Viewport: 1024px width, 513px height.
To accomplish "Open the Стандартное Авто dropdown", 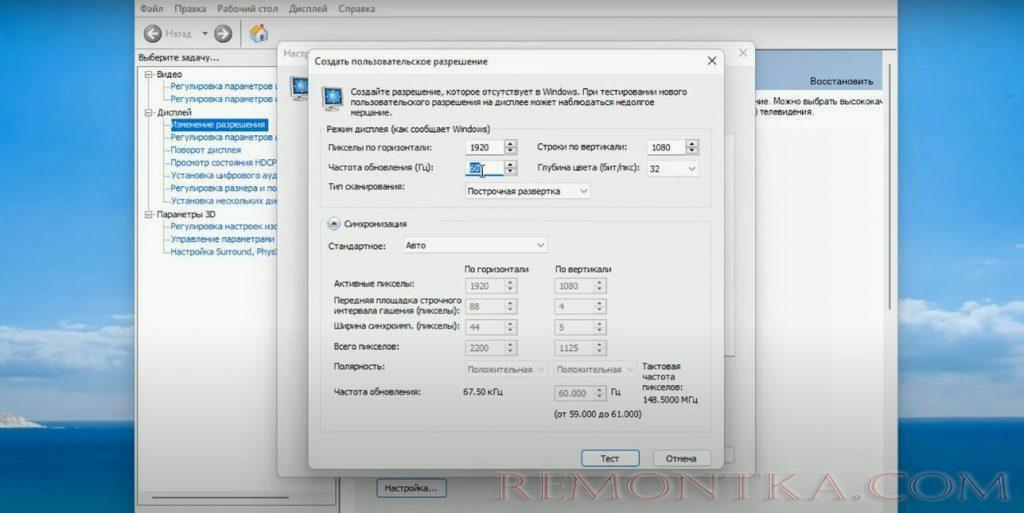I will point(475,245).
